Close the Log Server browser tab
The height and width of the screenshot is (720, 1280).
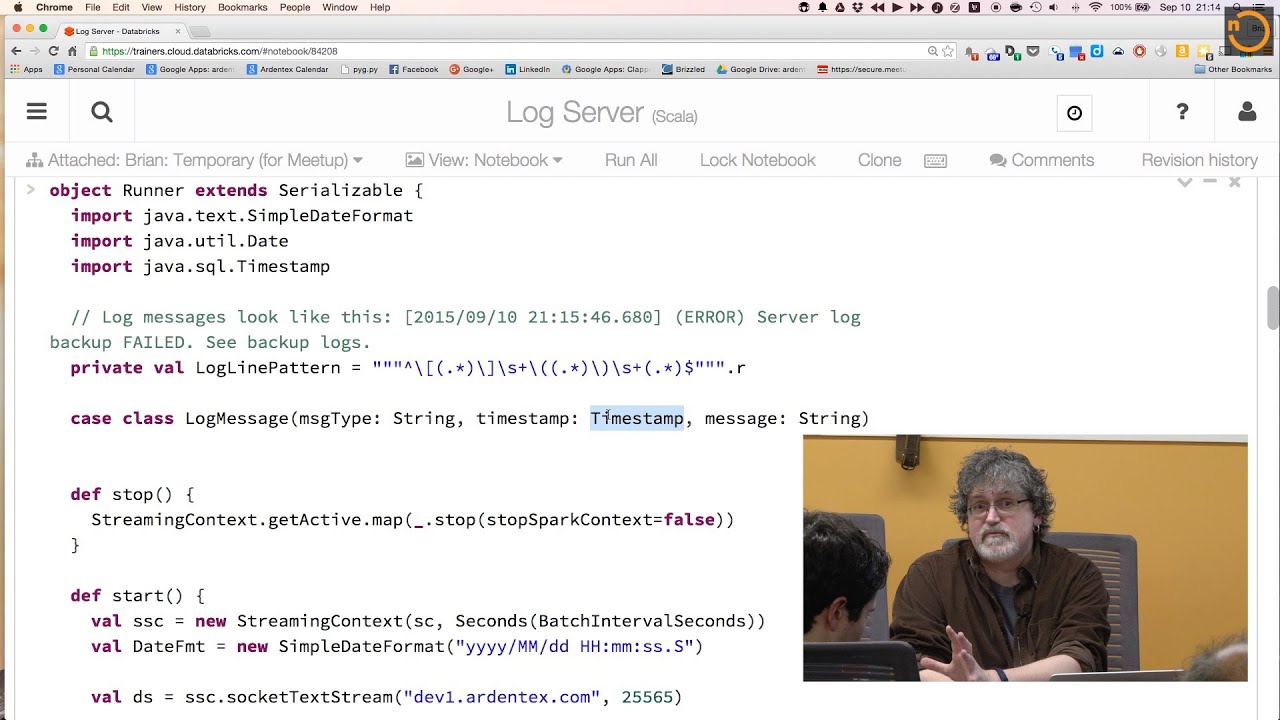[178, 31]
